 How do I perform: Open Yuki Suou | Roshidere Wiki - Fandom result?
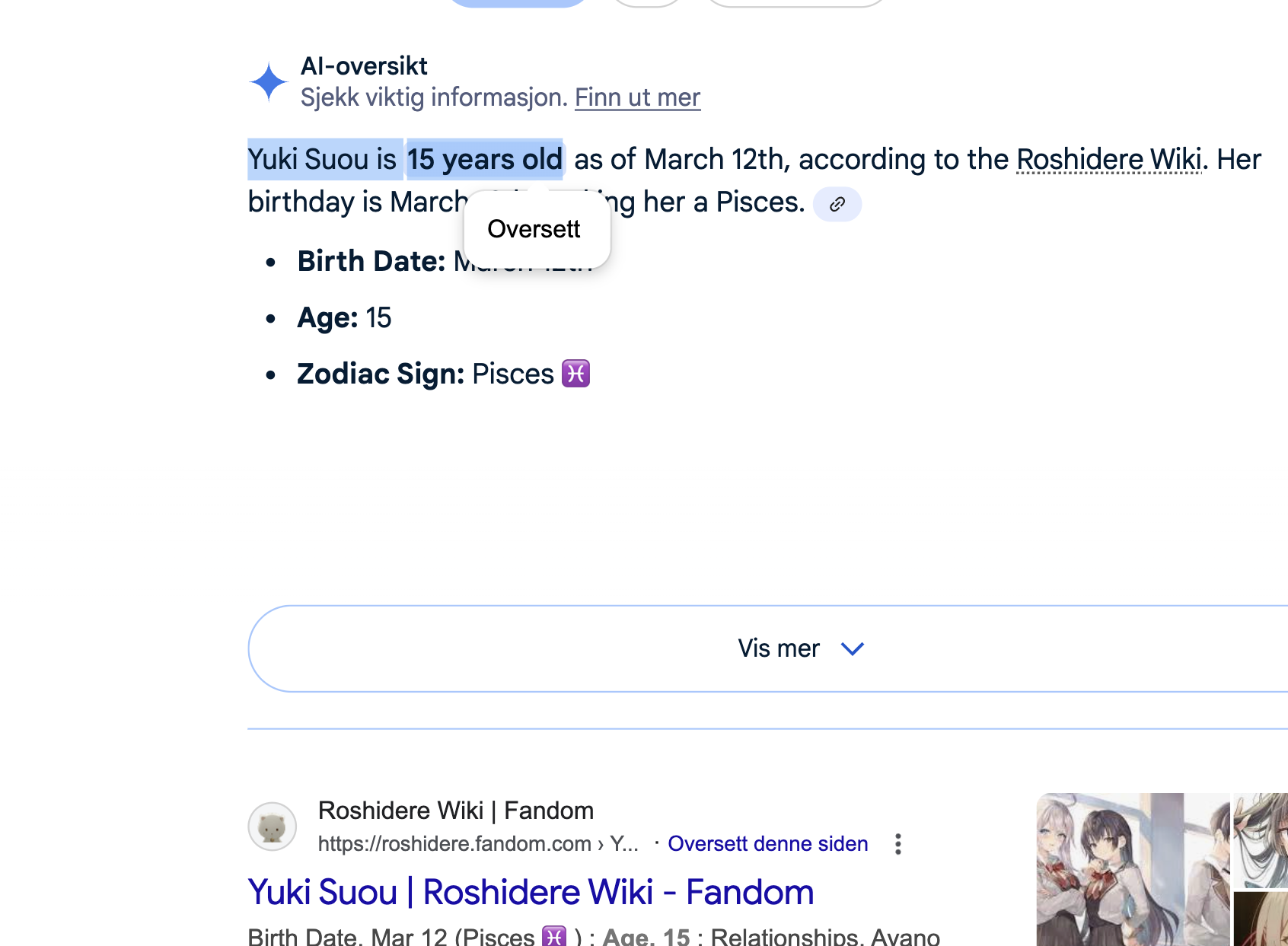pyautogui.click(x=531, y=892)
